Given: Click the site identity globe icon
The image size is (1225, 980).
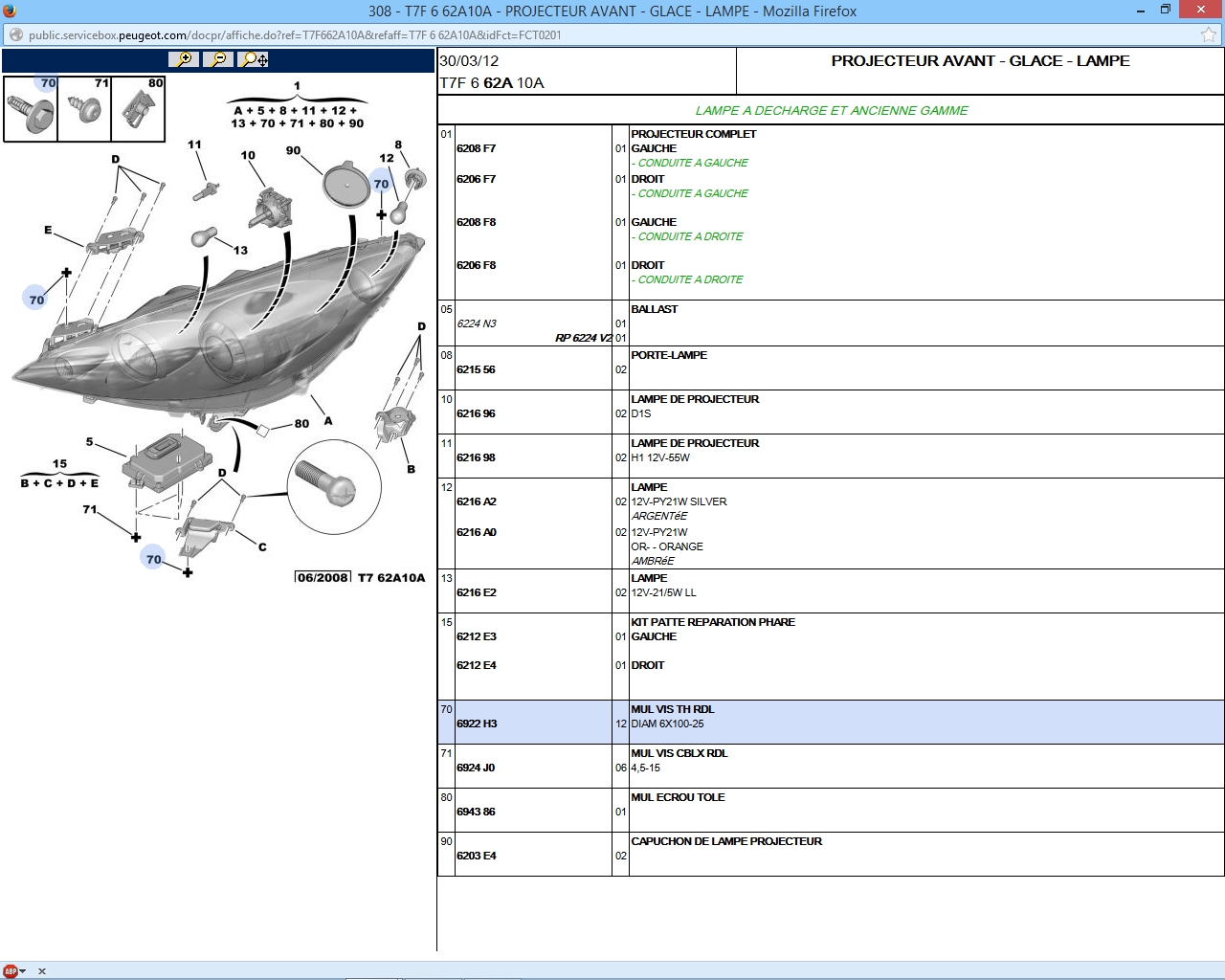Looking at the screenshot, I should [x=14, y=35].
